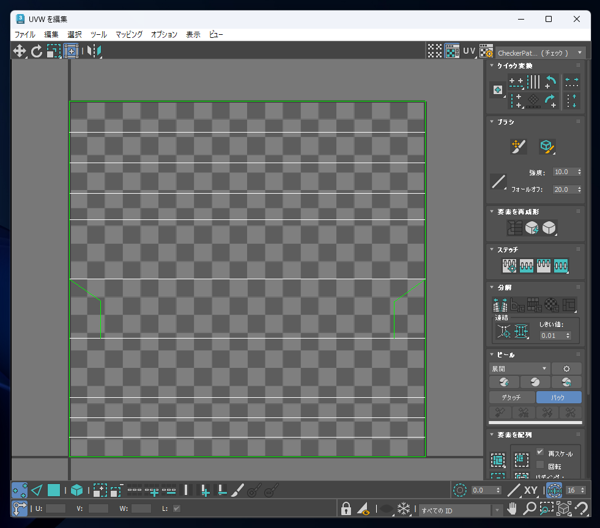600x528 pixels.
Task: Toggle Lock Selected Subobject padlock
Action: pyautogui.click(x=346, y=509)
